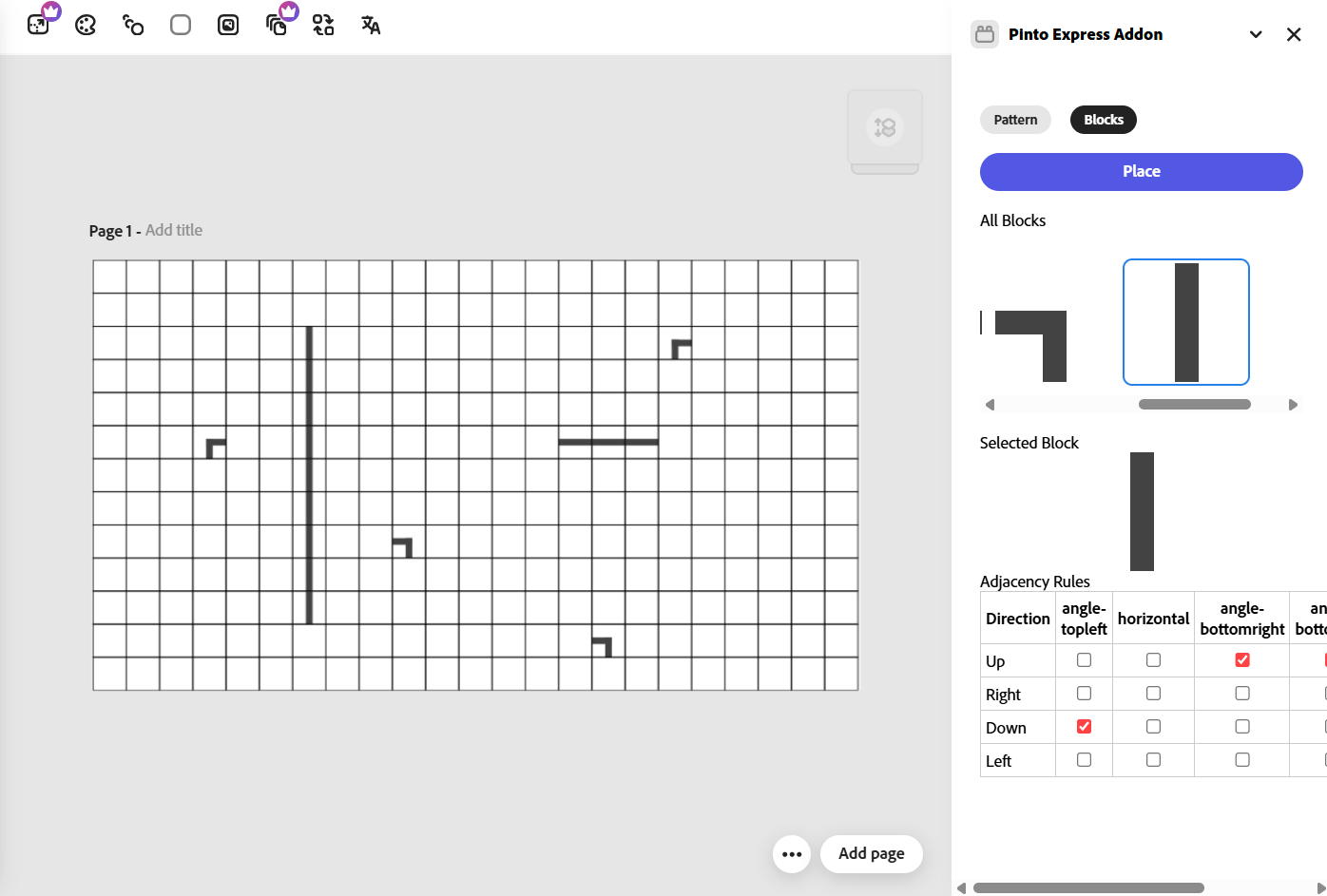Click the replace/swap elements icon
1327x896 pixels.
323,25
